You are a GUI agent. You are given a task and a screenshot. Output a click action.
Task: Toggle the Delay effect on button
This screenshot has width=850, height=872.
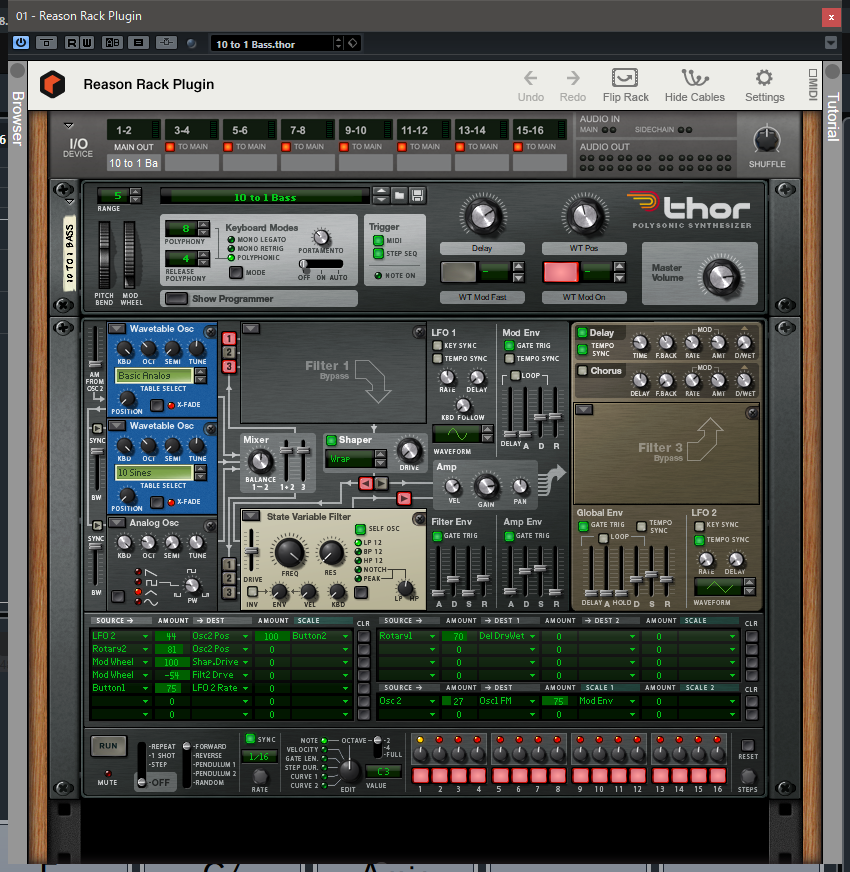582,333
